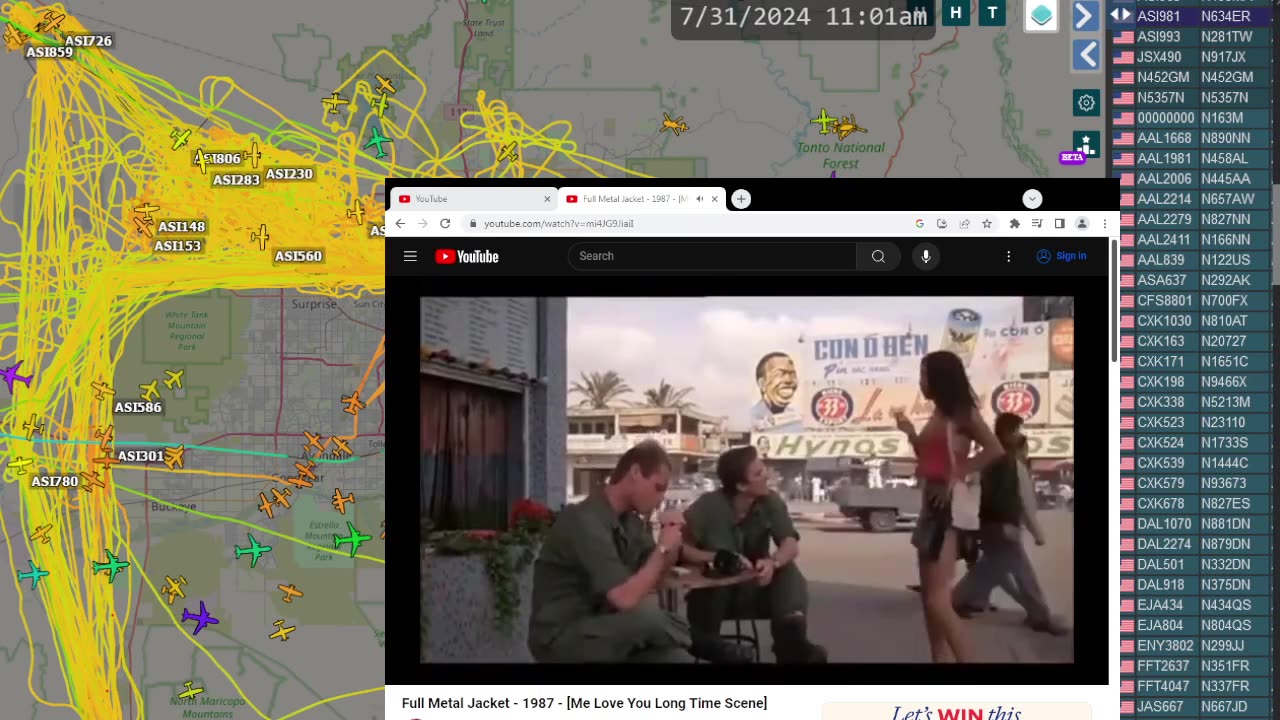The width and height of the screenshot is (1280, 720).
Task: Open the browser extensions puzzle icon
Action: (x=1015, y=224)
